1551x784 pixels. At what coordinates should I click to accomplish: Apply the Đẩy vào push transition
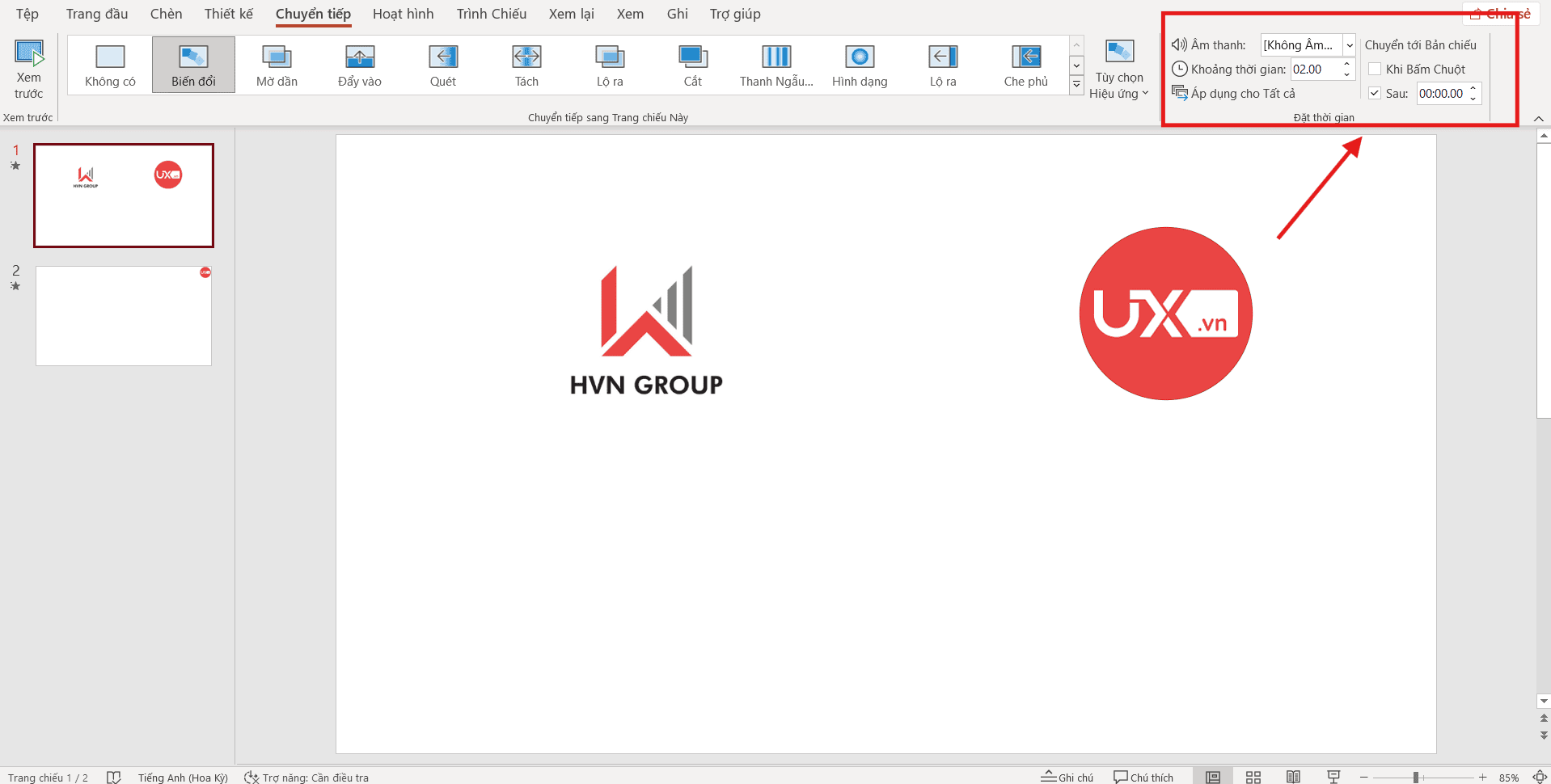click(x=360, y=65)
